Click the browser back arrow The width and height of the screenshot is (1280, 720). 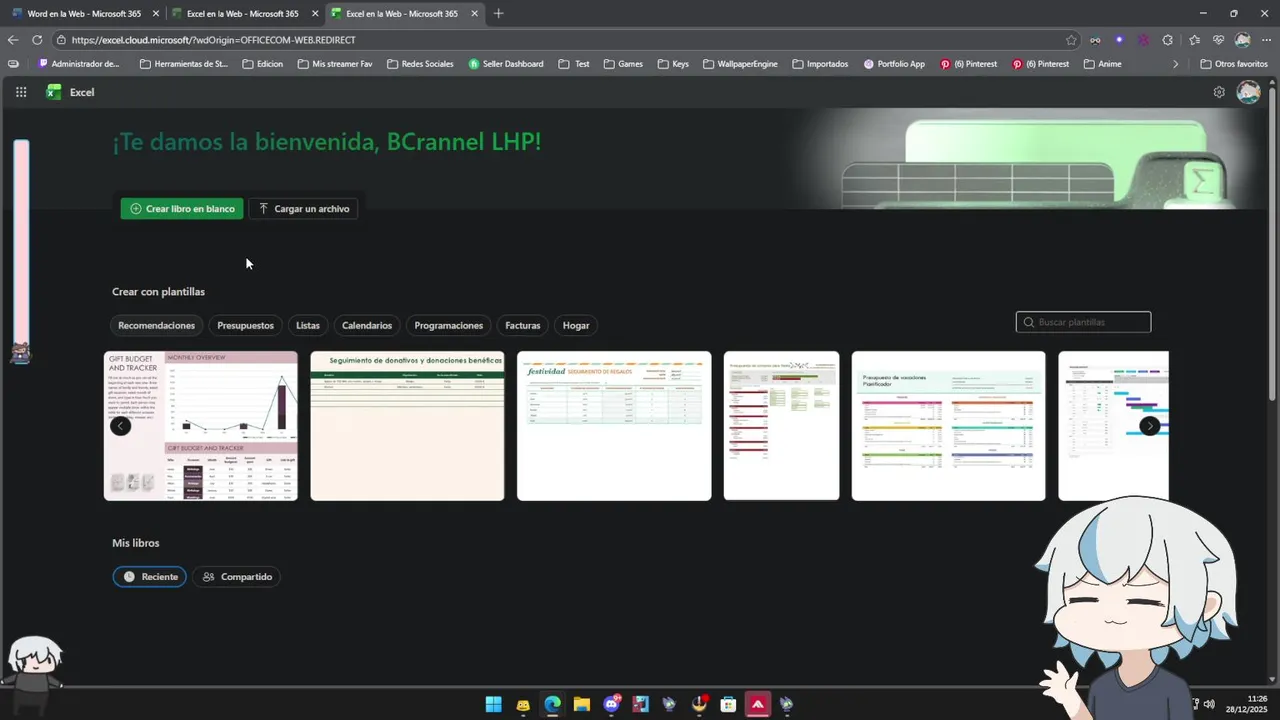tap(13, 40)
